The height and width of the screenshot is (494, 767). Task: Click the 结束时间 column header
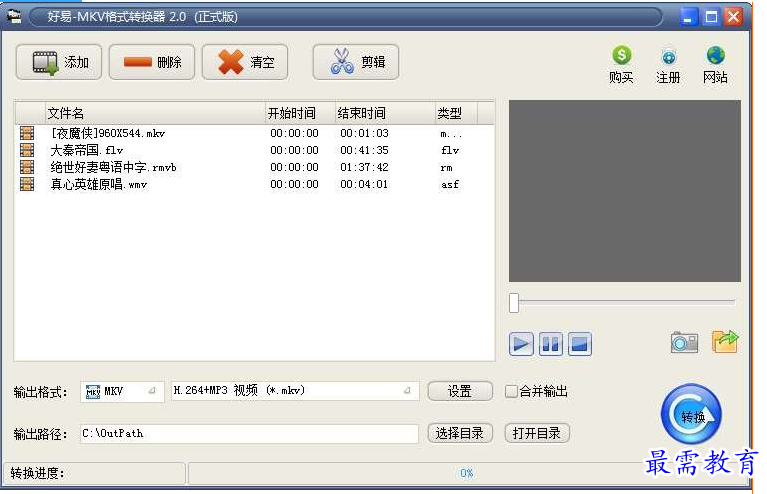pos(385,113)
